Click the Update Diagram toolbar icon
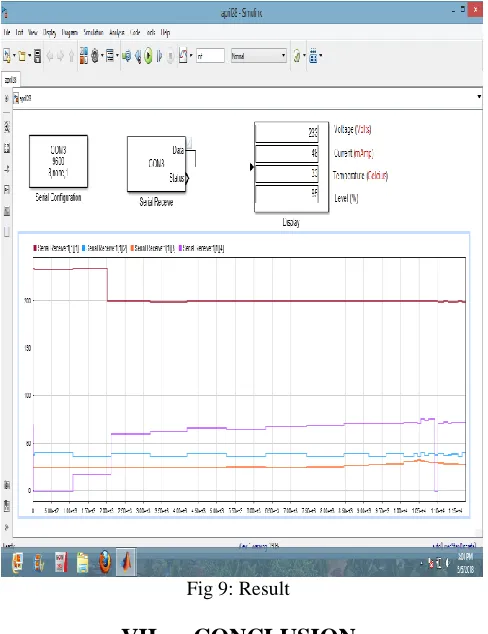This screenshot has height=634, width=488. click(x=127, y=56)
